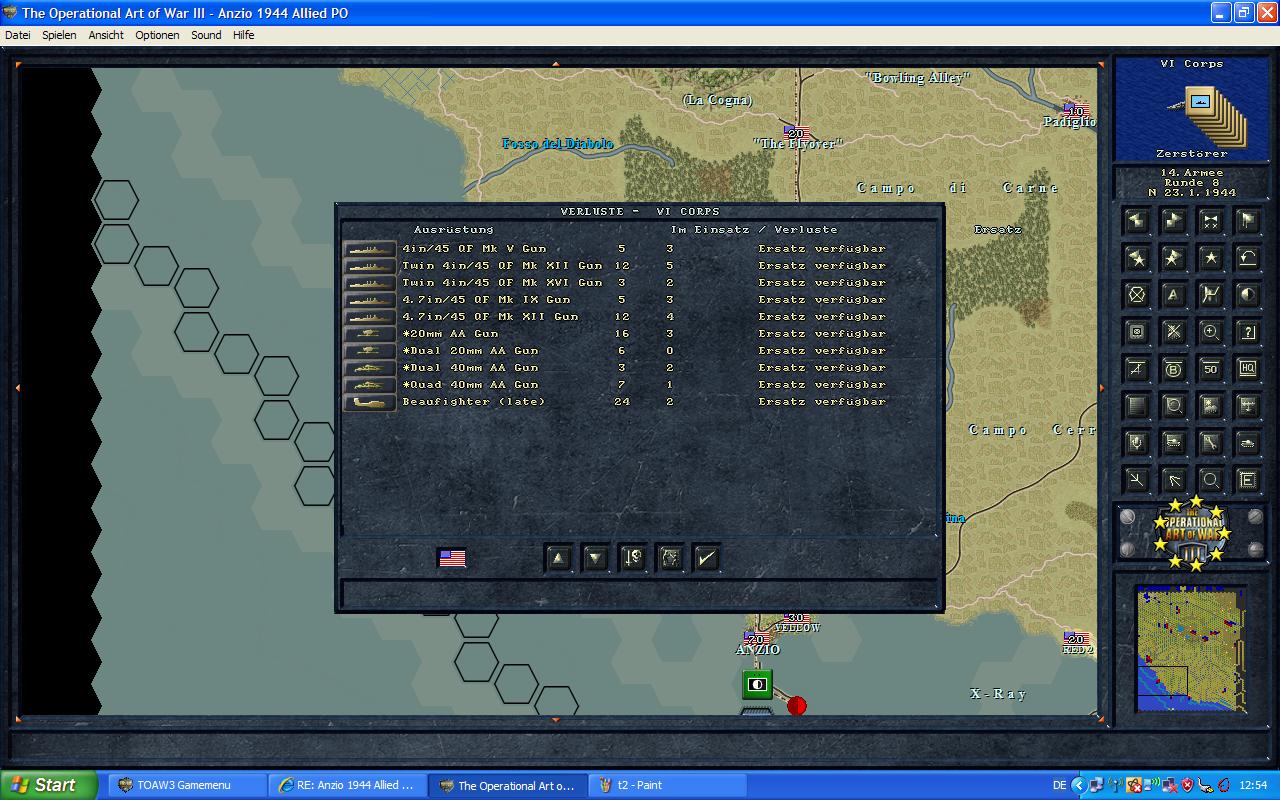Switch to 't2 - Paint' taskbar window

(667, 785)
